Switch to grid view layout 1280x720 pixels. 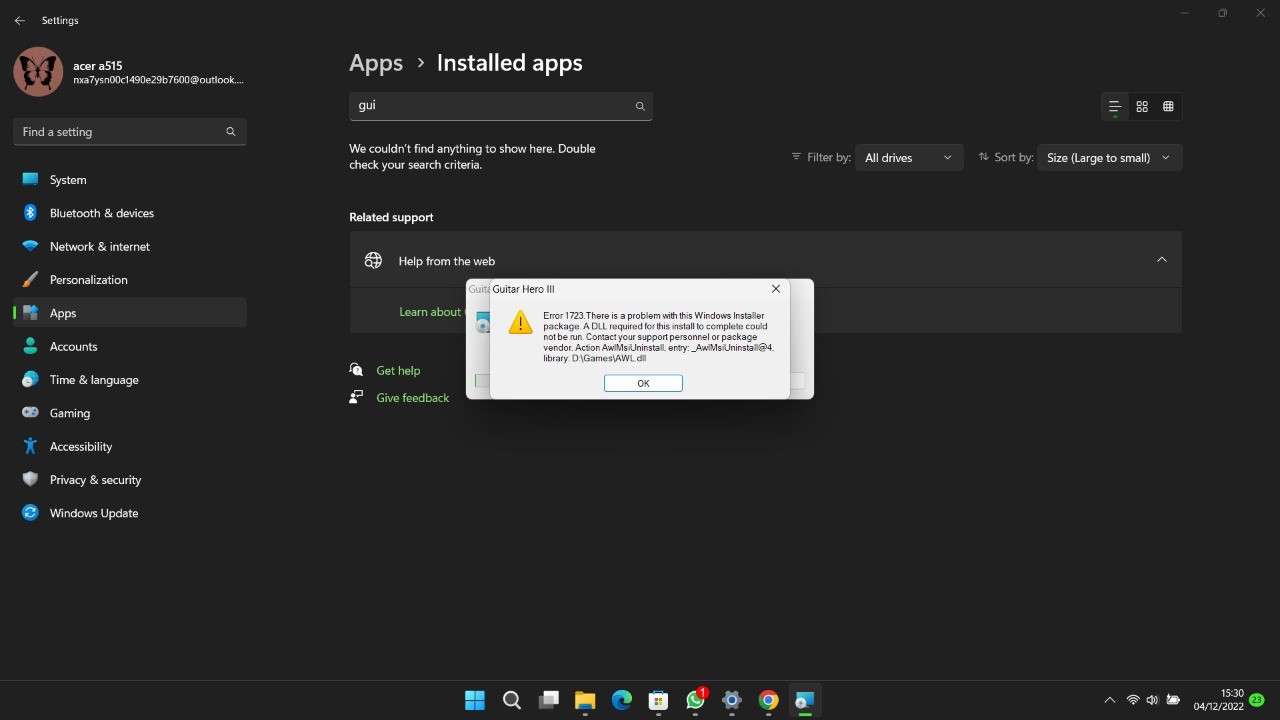coord(1141,107)
